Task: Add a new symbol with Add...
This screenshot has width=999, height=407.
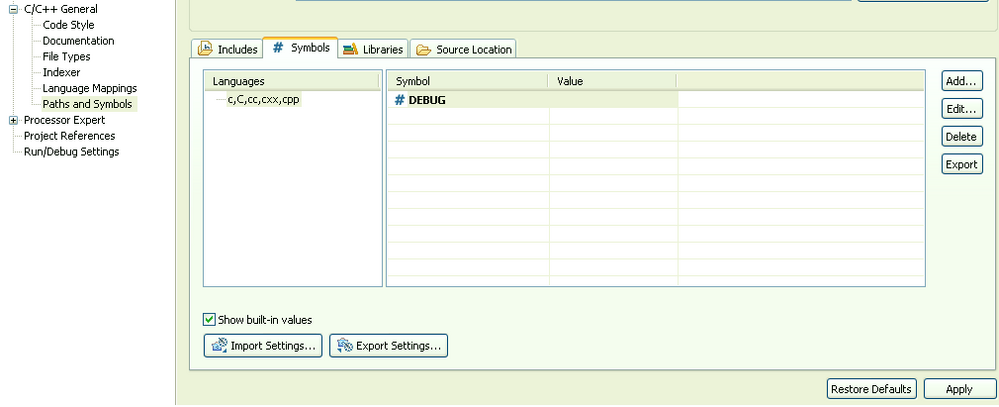Action: (x=962, y=81)
